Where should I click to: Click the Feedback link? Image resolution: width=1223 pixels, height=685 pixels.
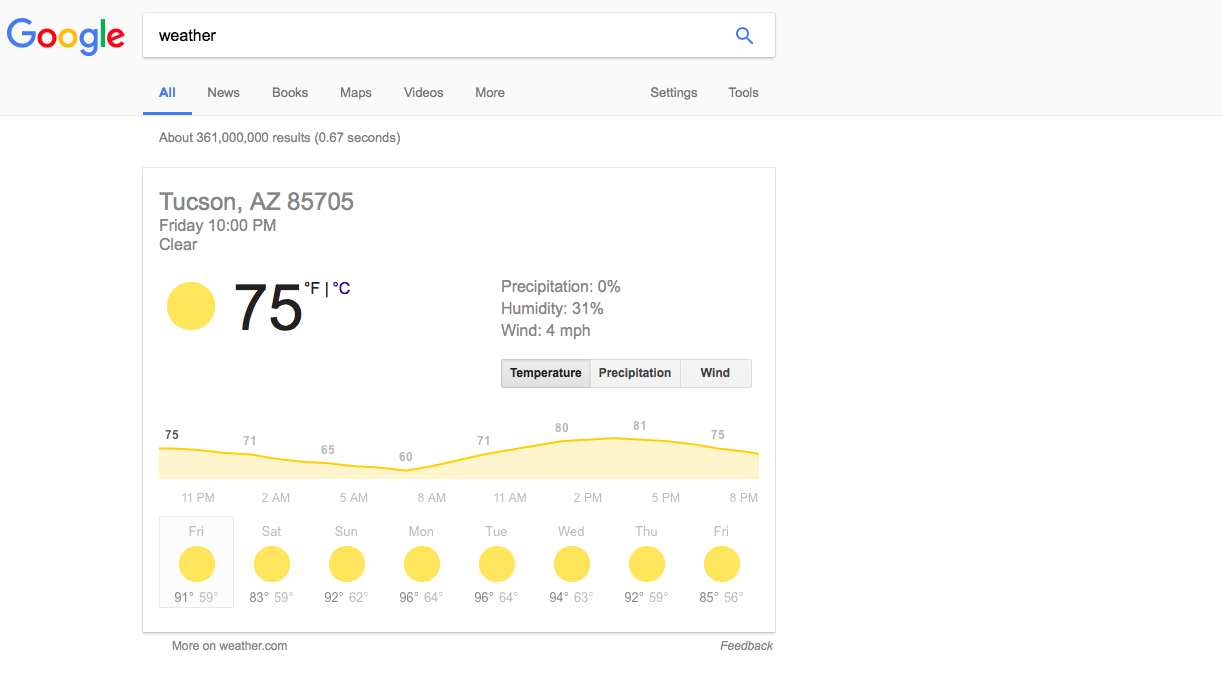click(x=746, y=646)
